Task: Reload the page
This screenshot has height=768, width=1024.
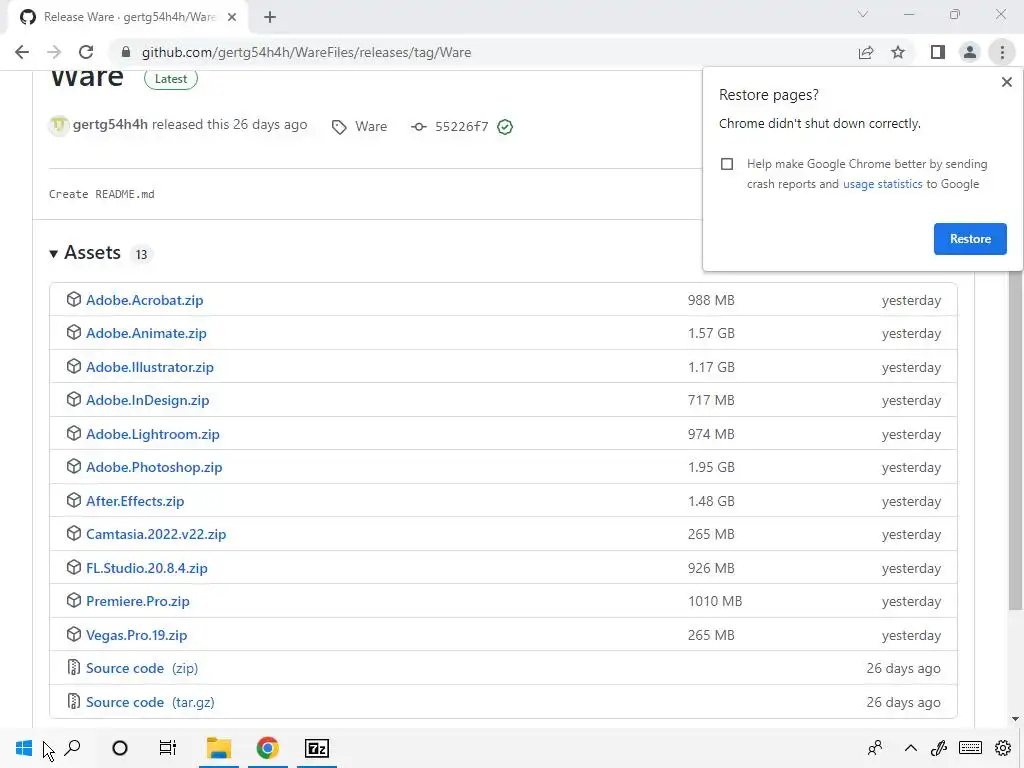Action: tap(86, 52)
